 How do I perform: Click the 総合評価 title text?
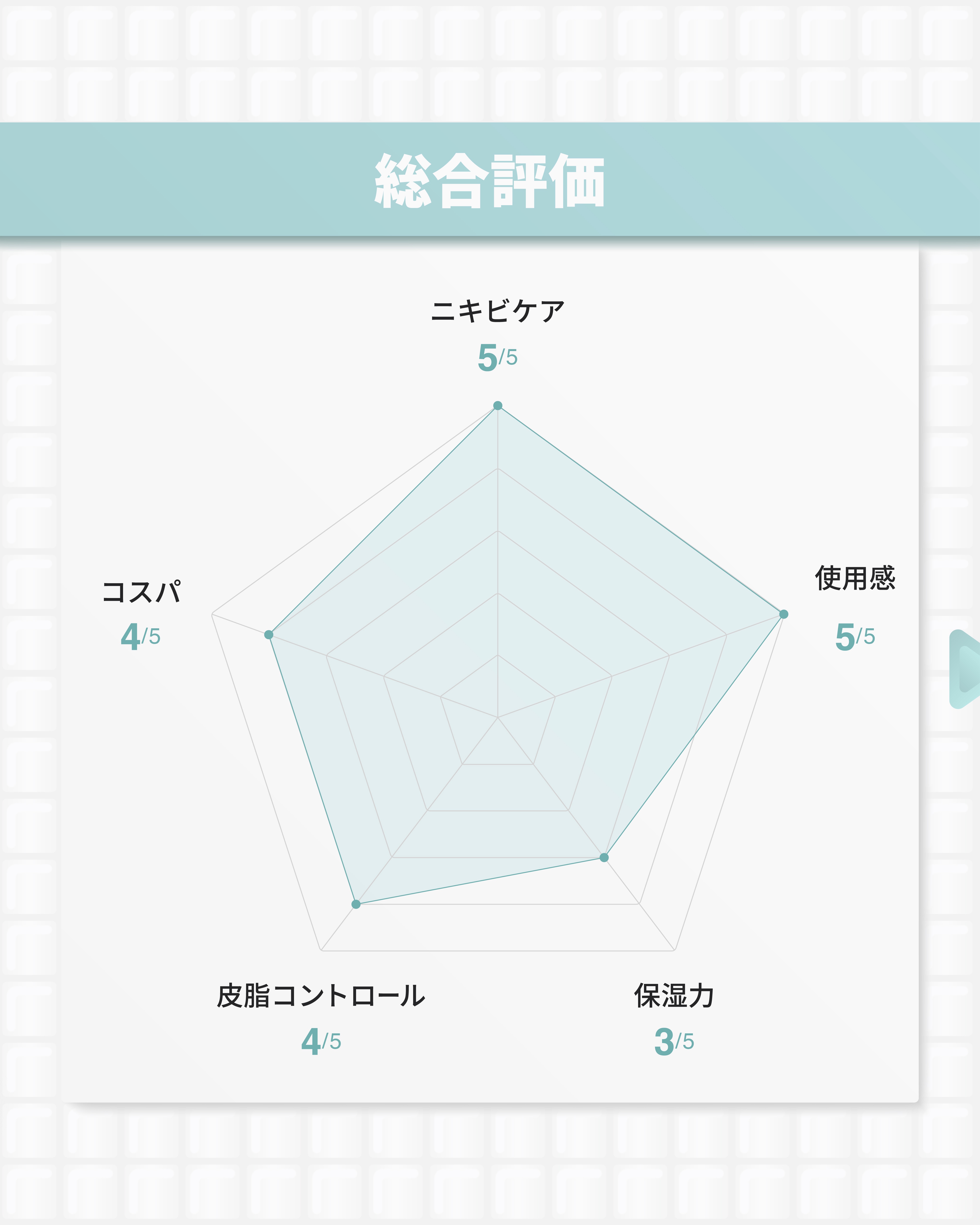tap(490, 181)
